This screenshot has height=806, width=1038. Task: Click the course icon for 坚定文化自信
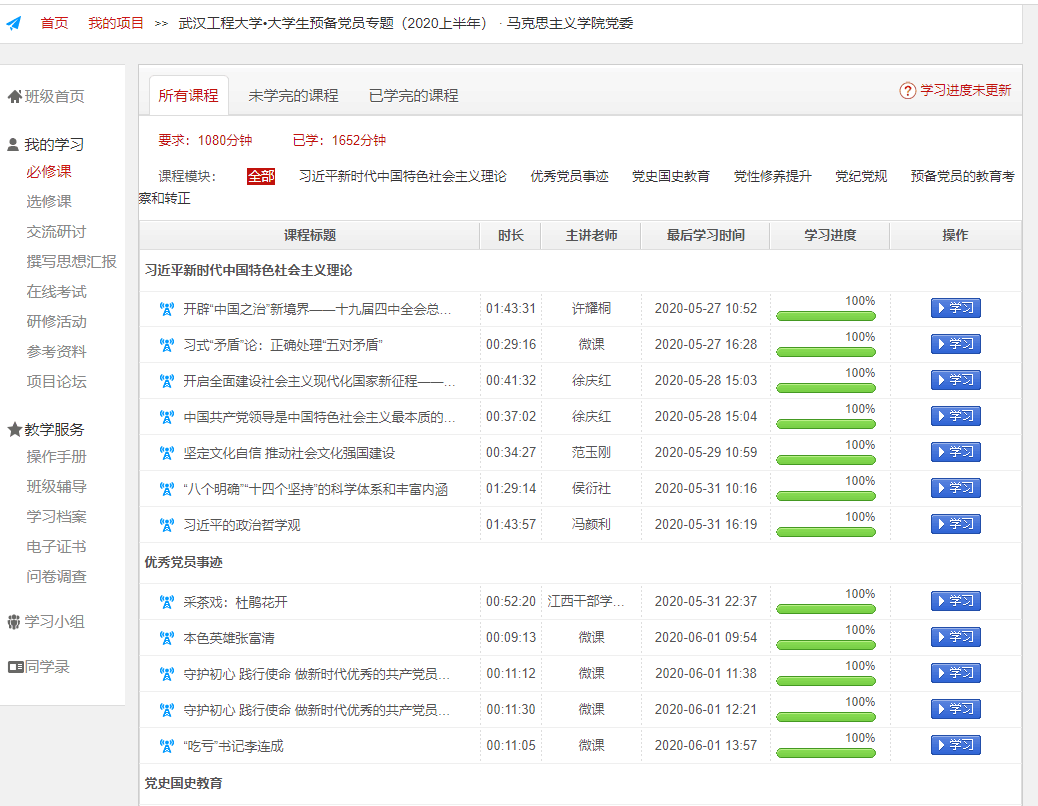[x=167, y=453]
